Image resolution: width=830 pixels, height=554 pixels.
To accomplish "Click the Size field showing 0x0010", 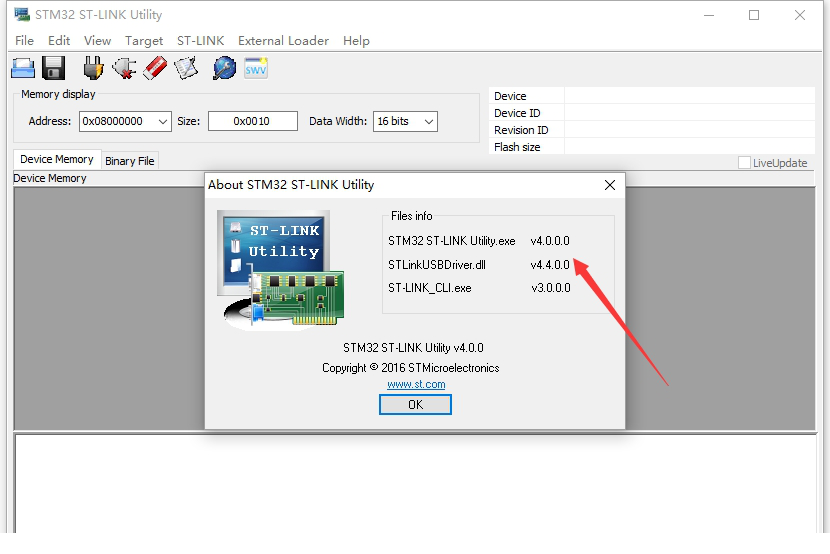I will click(x=252, y=121).
